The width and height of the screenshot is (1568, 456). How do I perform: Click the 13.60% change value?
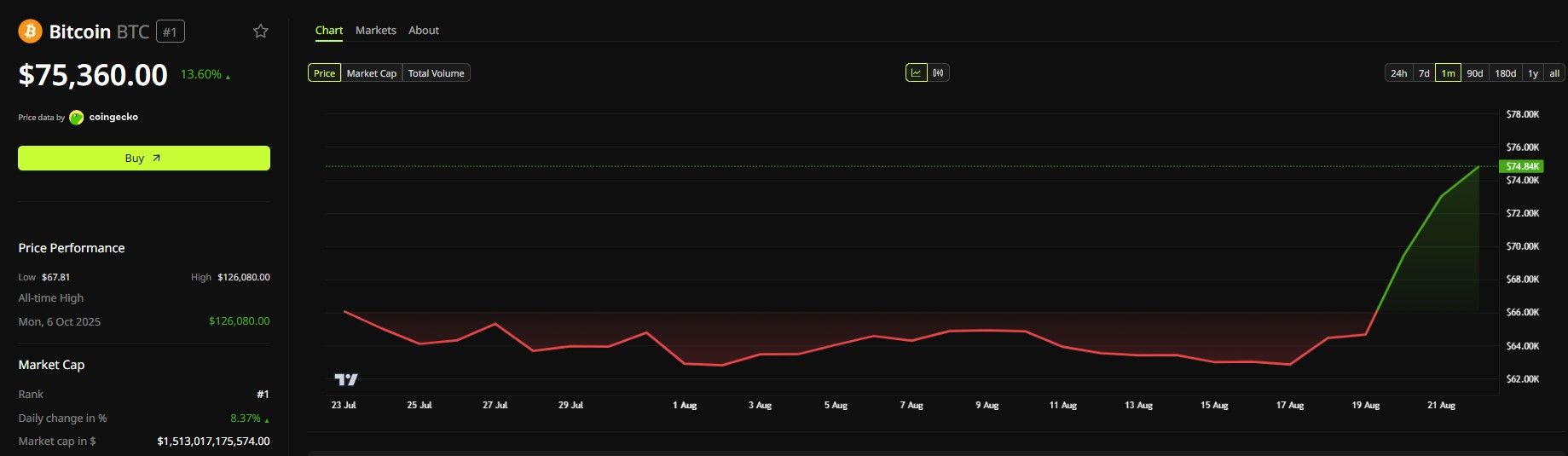pos(201,75)
